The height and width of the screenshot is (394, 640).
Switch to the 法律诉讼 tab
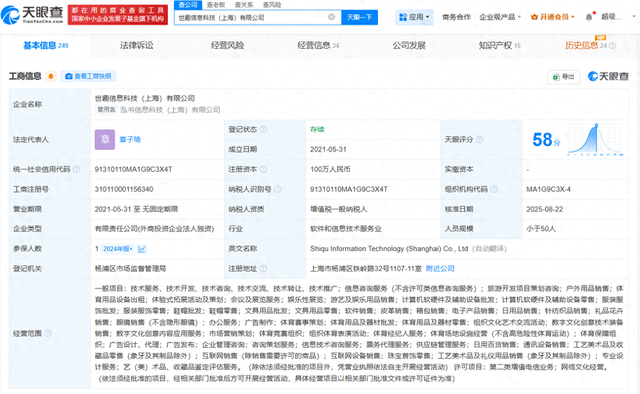pyautogui.click(x=137, y=45)
